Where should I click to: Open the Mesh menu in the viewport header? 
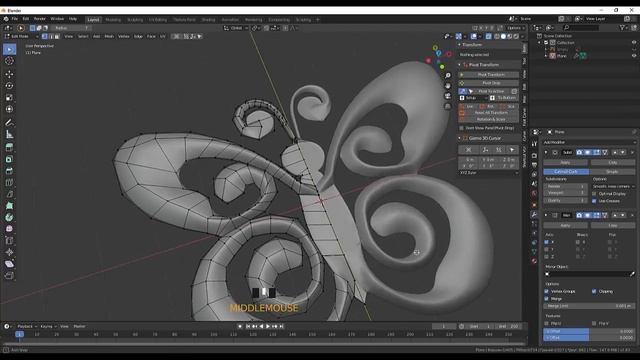point(109,36)
